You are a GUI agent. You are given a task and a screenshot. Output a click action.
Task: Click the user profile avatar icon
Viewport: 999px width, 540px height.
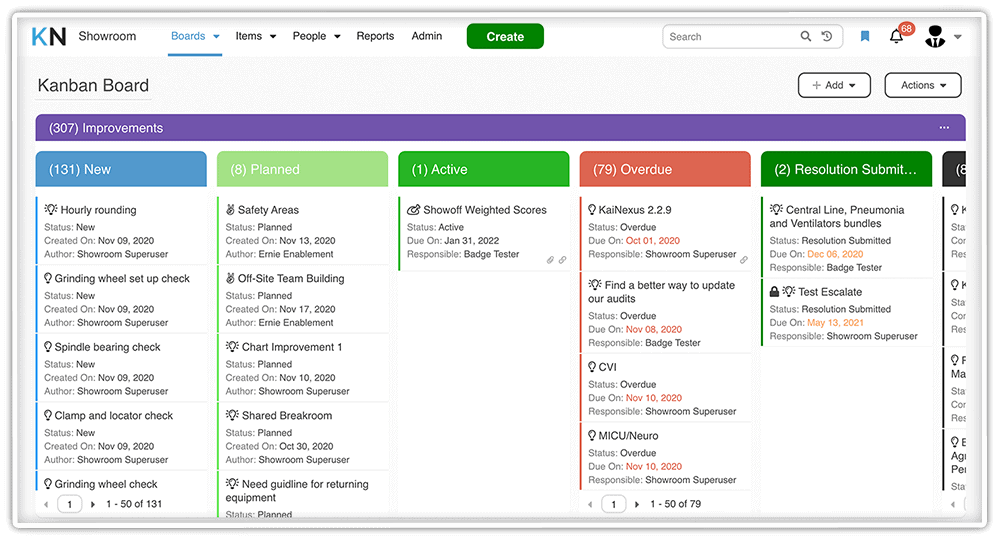click(935, 37)
